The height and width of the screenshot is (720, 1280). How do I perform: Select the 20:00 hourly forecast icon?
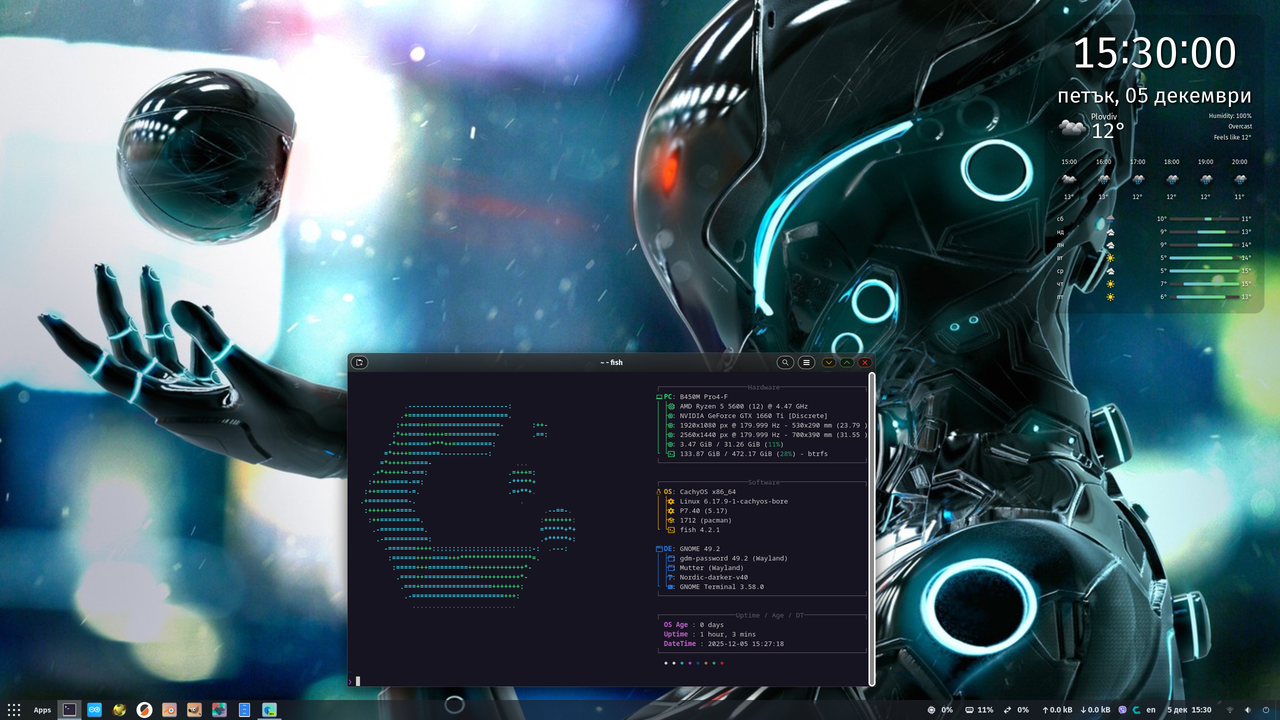tap(1240, 179)
